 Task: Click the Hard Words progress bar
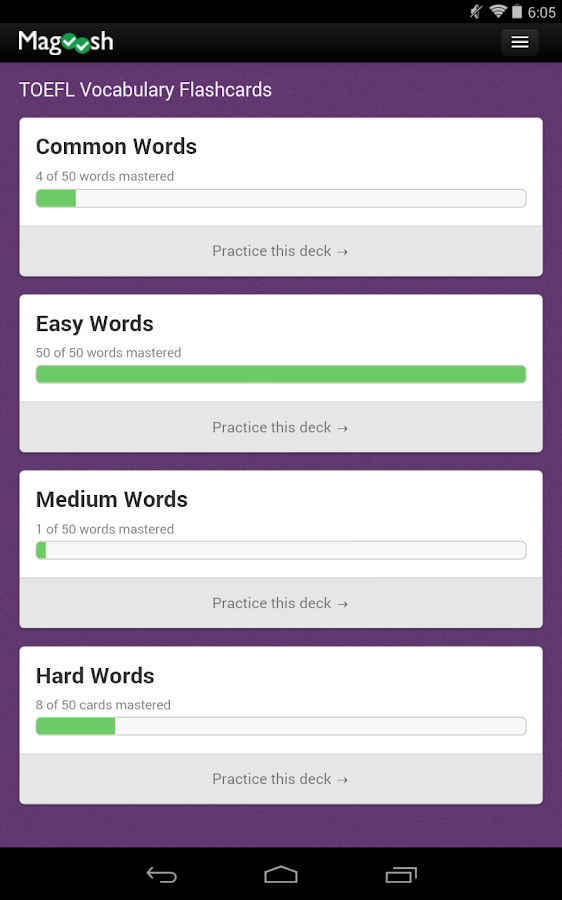[x=281, y=726]
